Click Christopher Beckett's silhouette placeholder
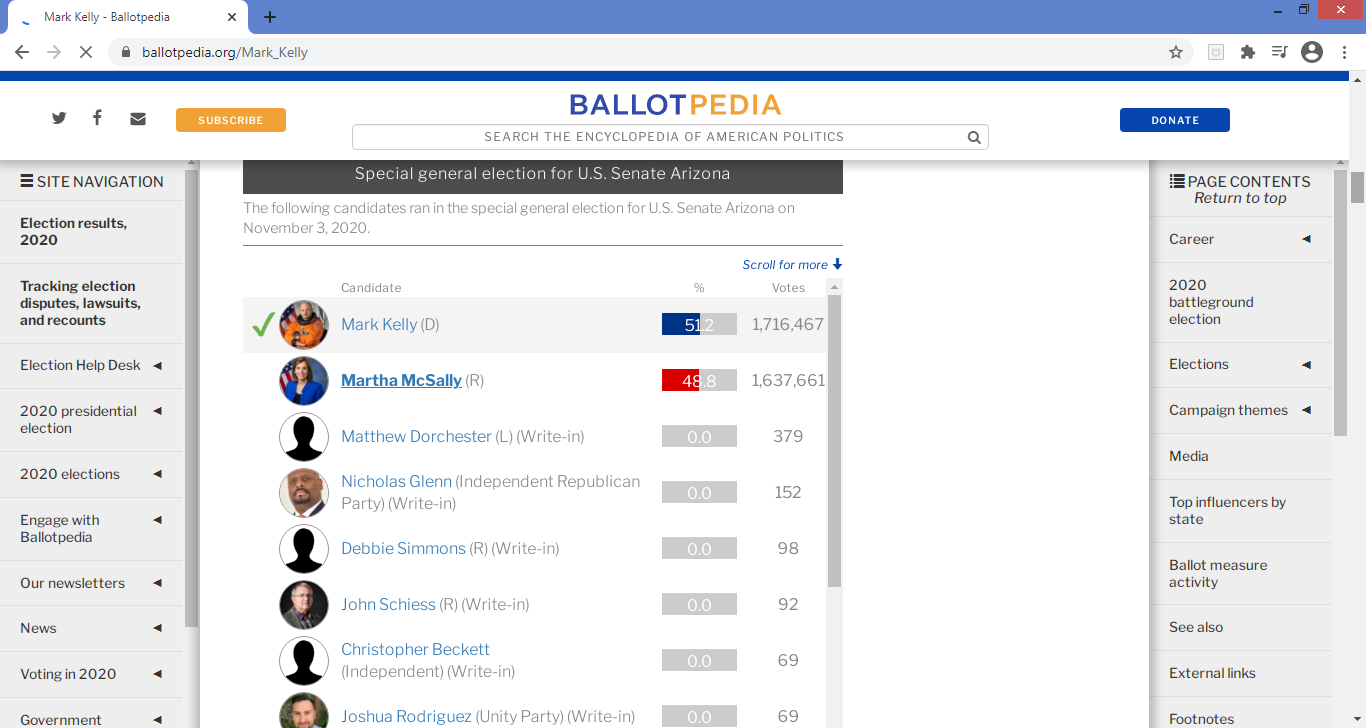1366x728 pixels. [x=304, y=661]
